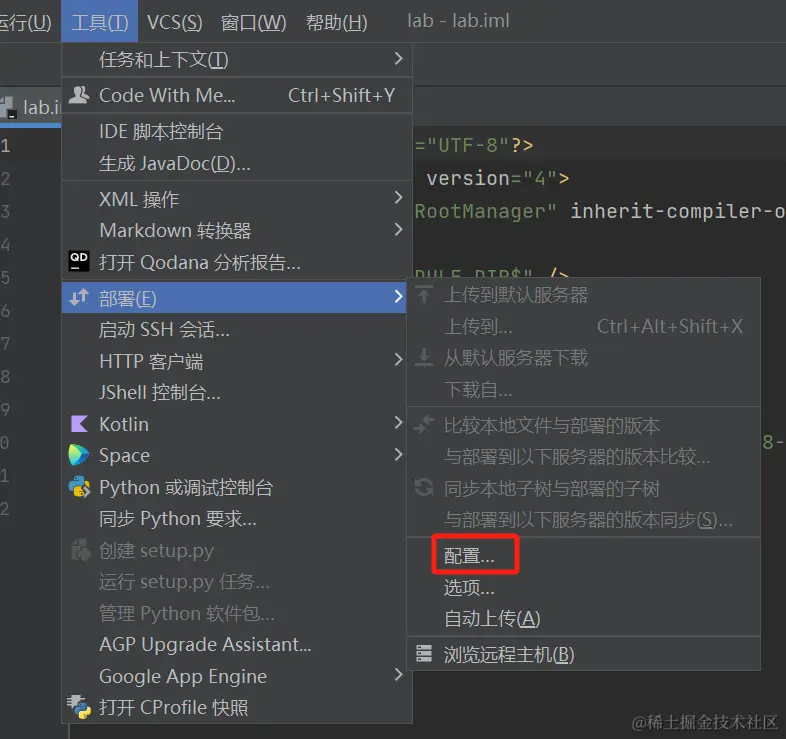Click the lab.iml file tab icon
Viewport: 786px width, 739px height.
[9, 107]
